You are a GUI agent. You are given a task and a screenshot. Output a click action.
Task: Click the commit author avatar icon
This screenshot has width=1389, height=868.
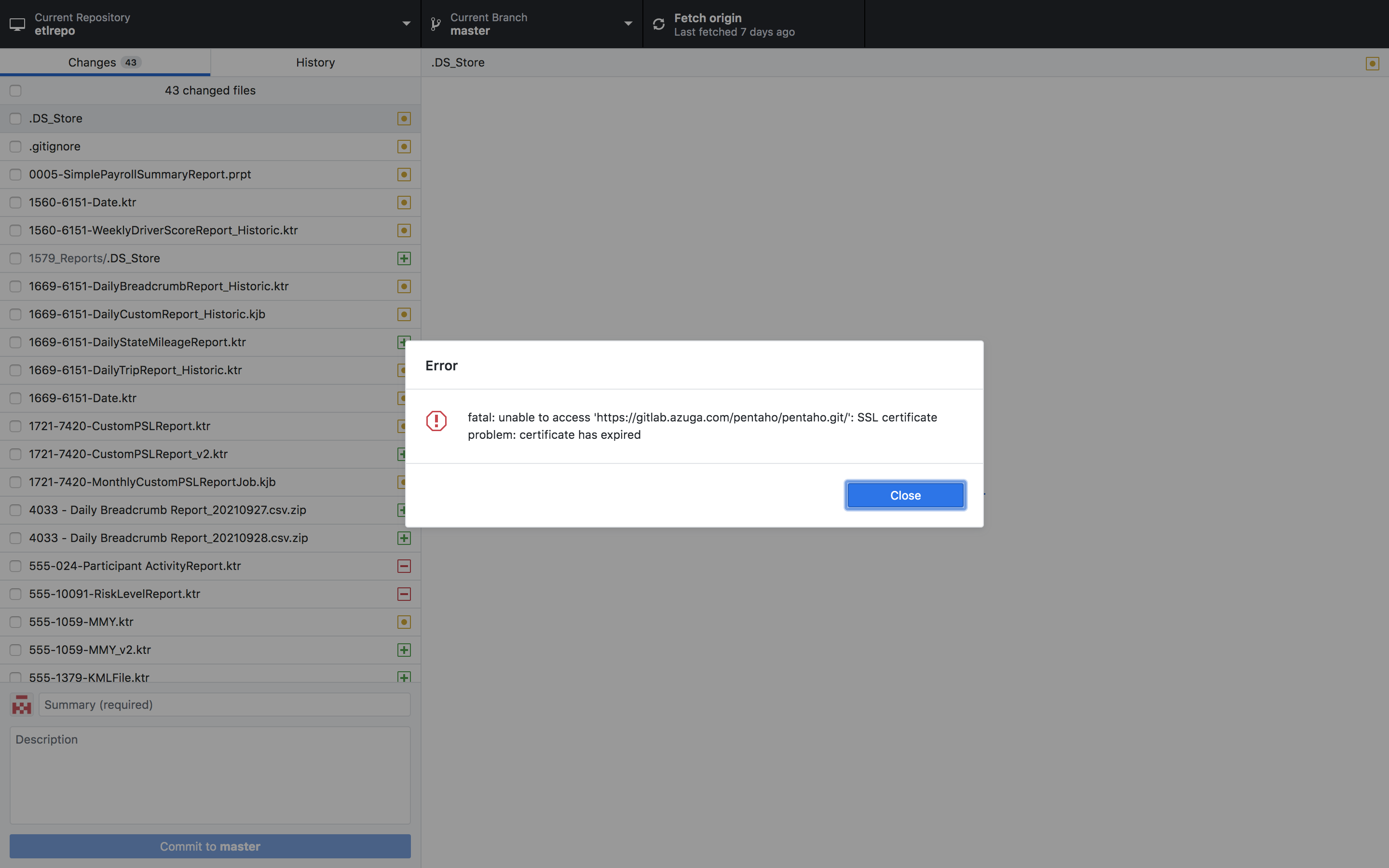[22, 705]
